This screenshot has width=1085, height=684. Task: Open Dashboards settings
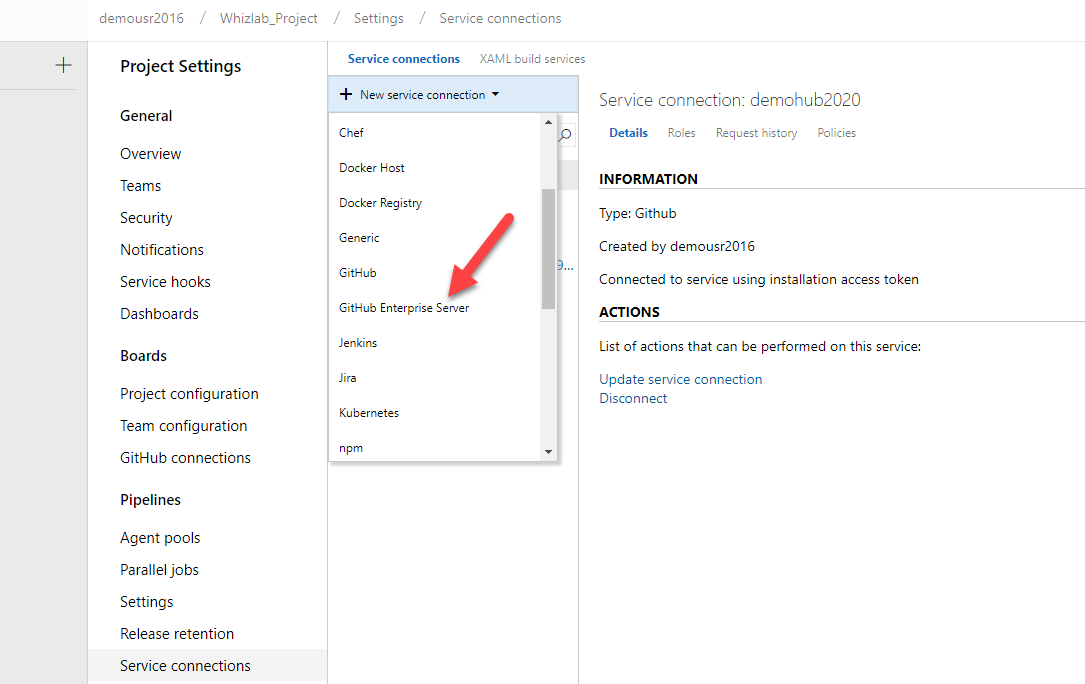point(159,314)
